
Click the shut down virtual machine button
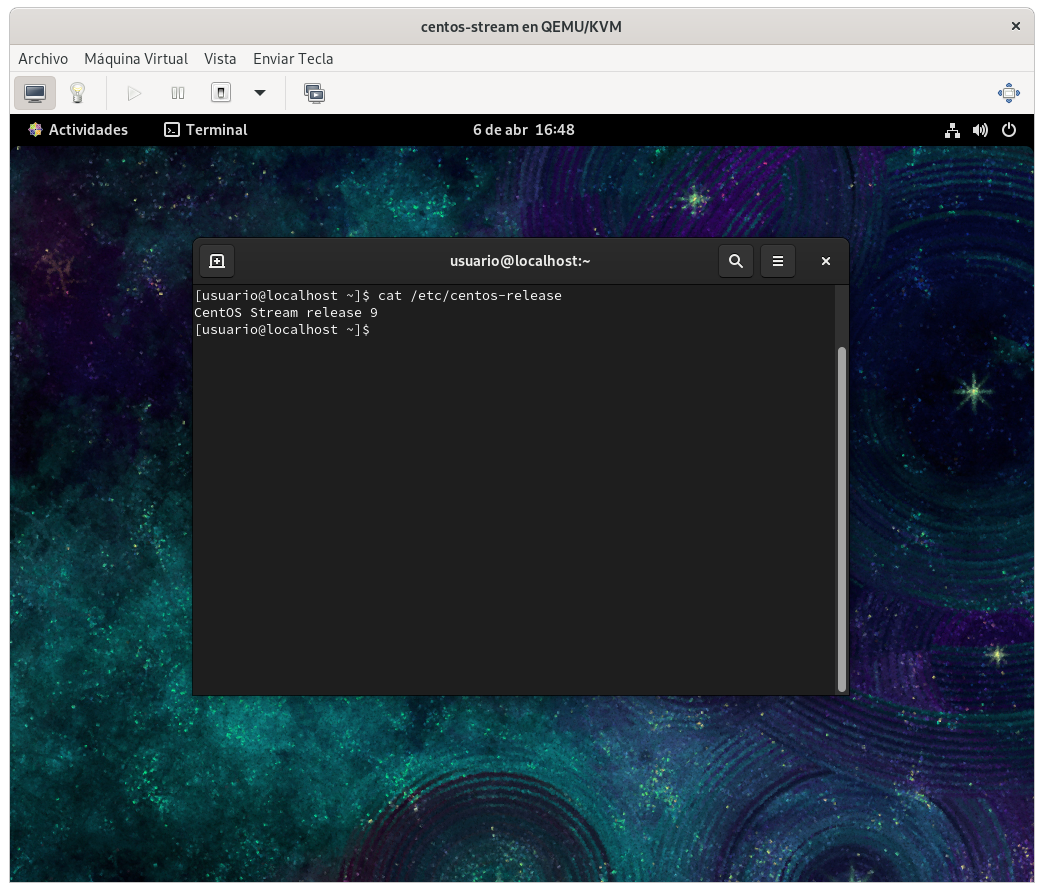click(221, 93)
